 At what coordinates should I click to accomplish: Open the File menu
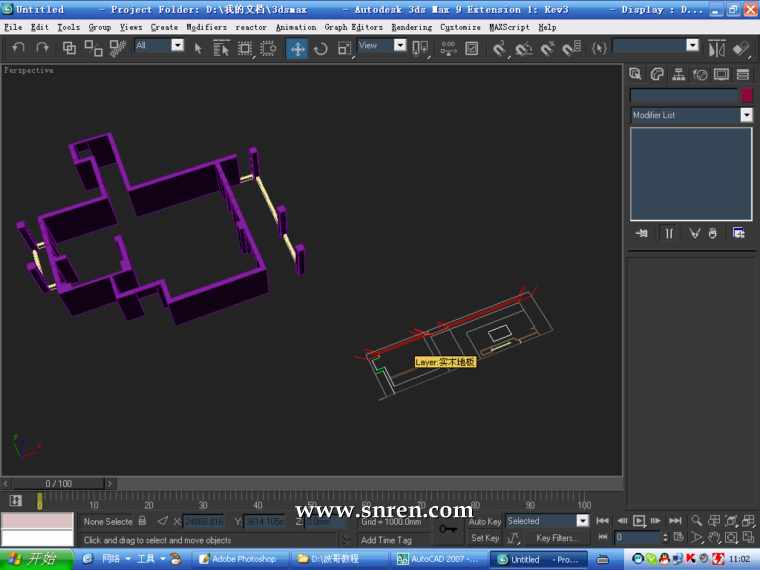point(13,27)
